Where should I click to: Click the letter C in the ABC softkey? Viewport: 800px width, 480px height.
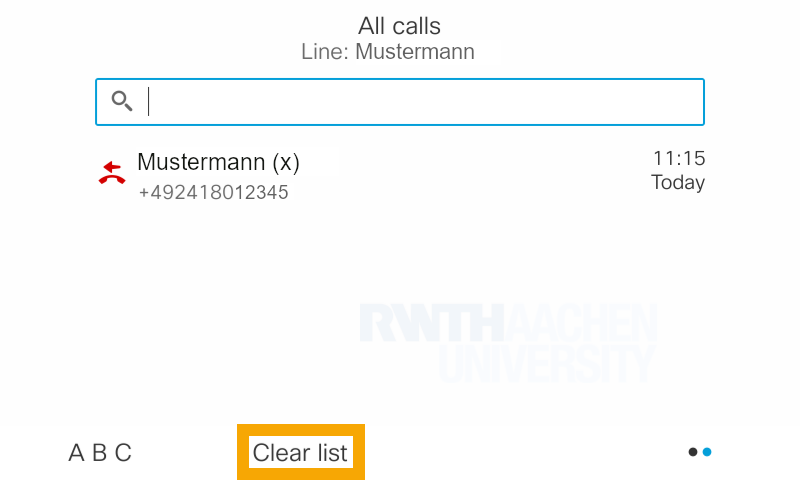tap(123, 453)
